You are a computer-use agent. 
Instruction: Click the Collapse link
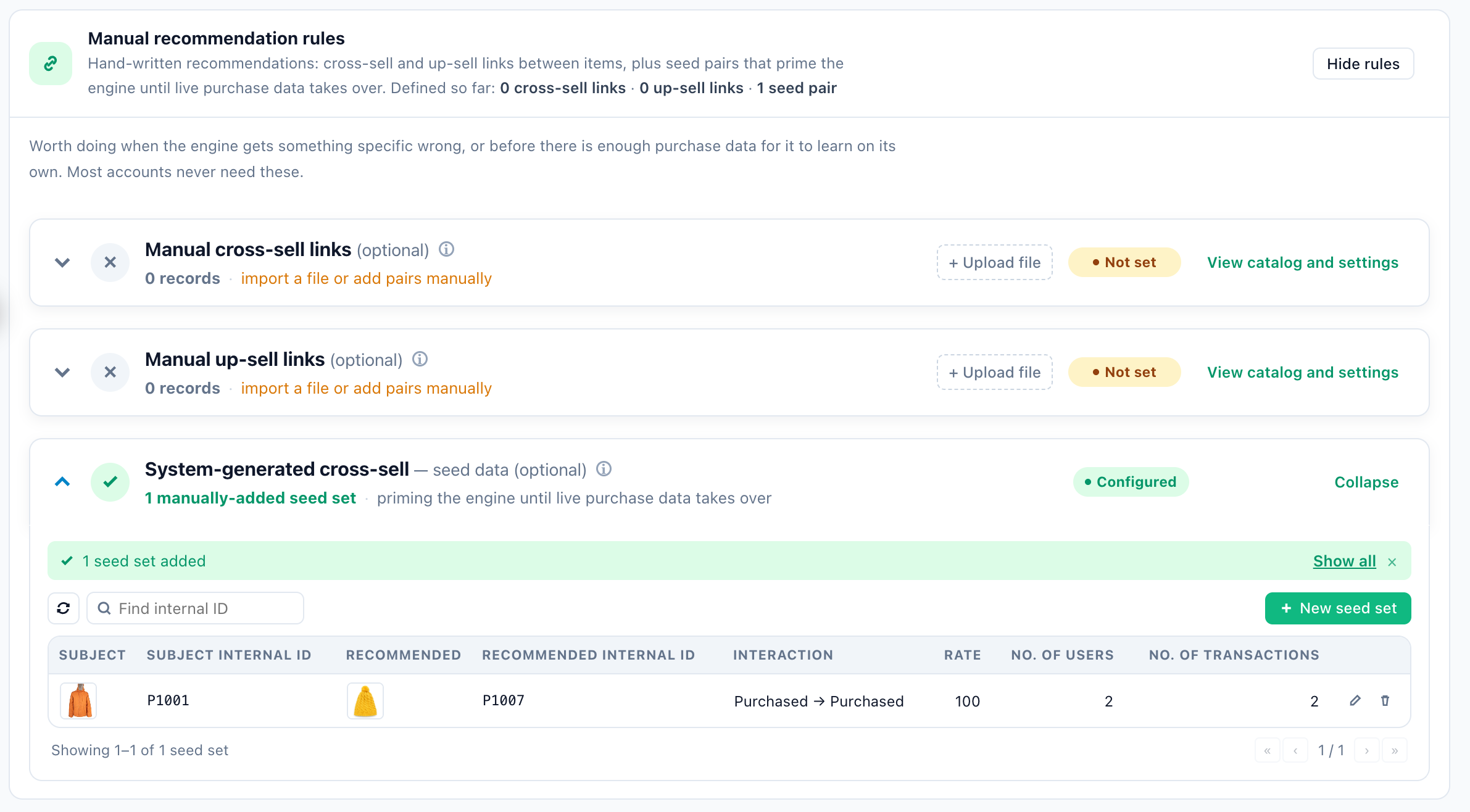(x=1366, y=482)
